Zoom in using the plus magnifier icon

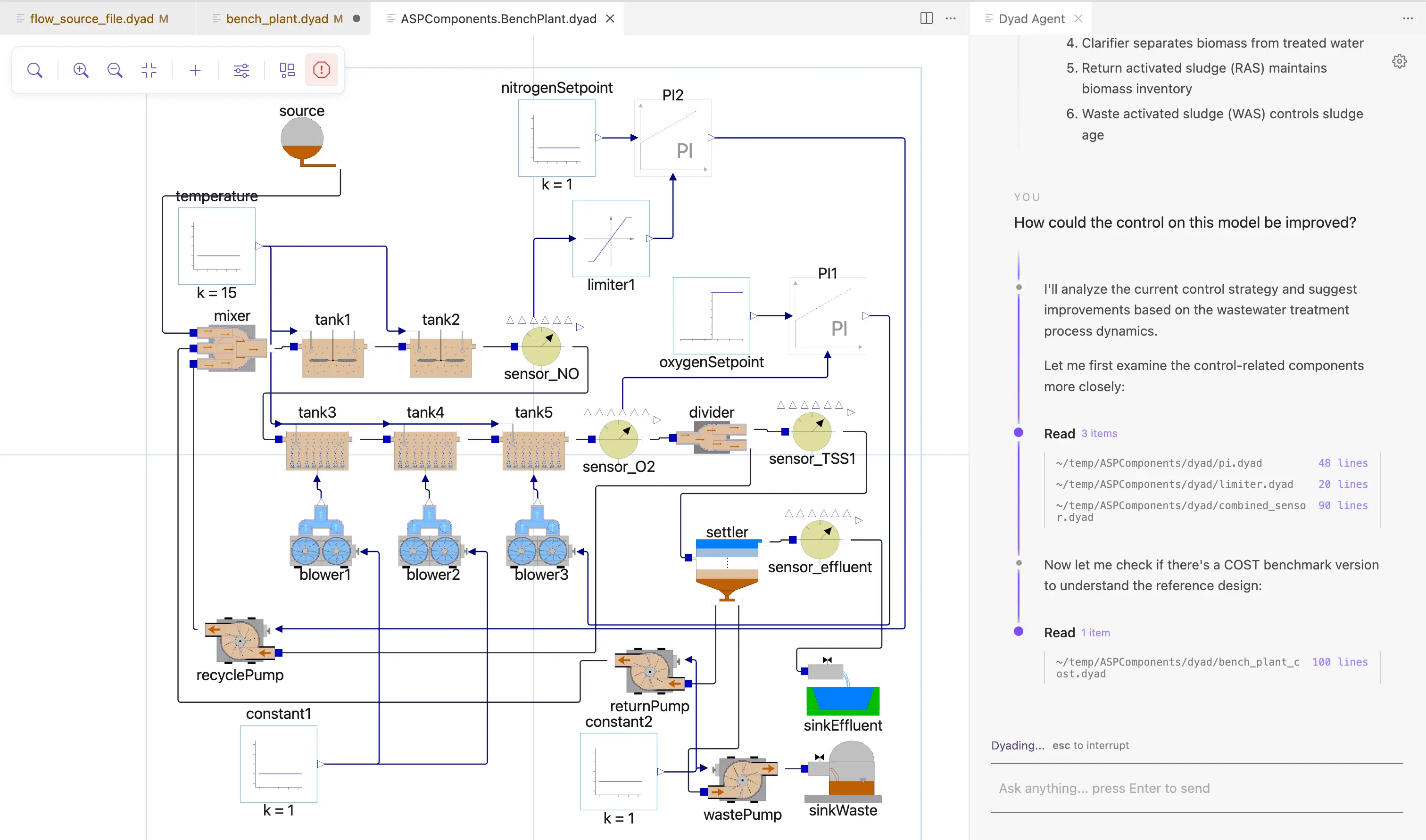click(81, 70)
